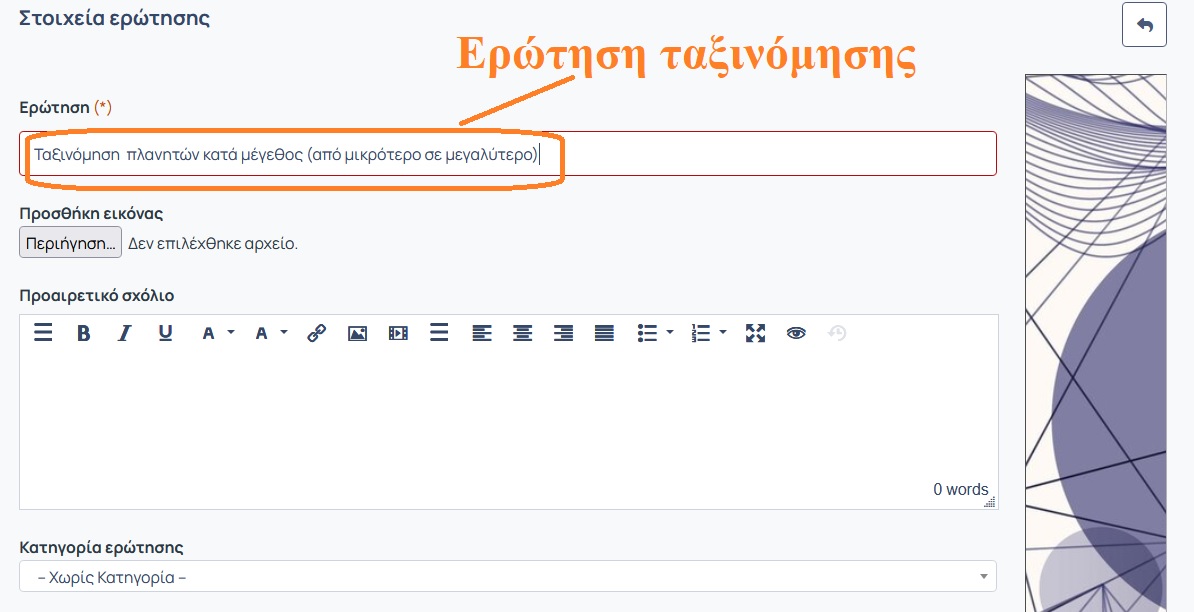Preview the comment with the eye icon
Image resolution: width=1194 pixels, height=612 pixels.
pos(797,333)
